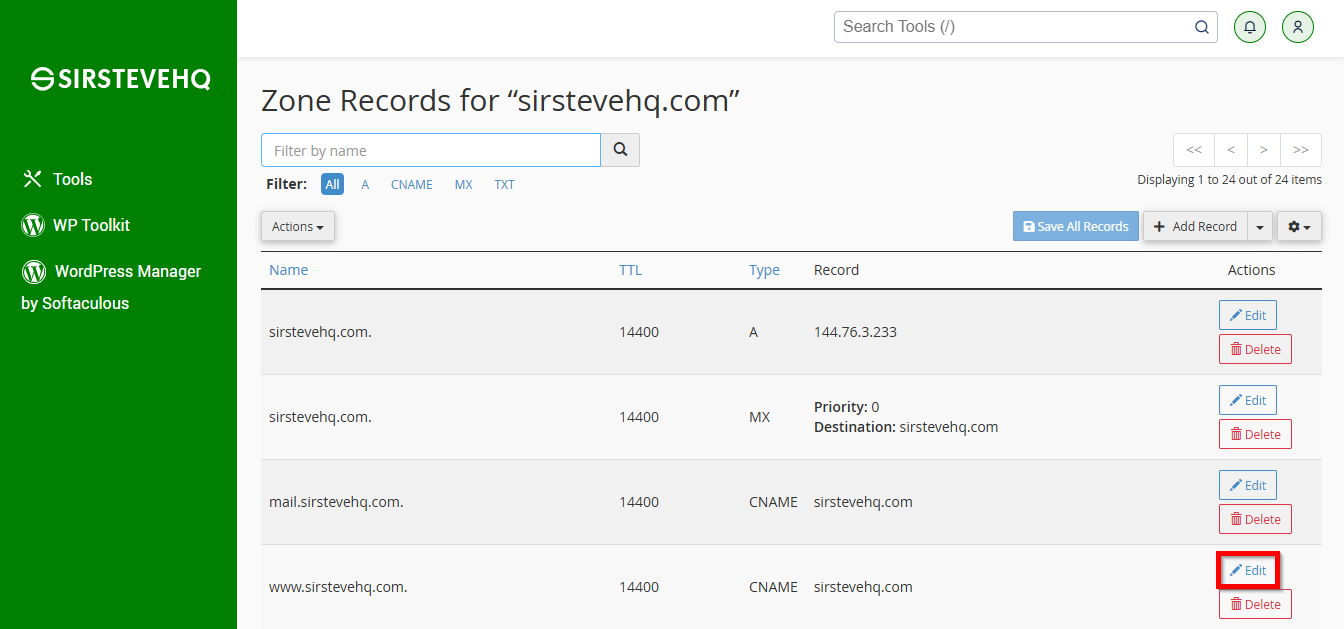Viewport: 1344px width, 629px height.
Task: Open Tools in the sidebar
Action: [57, 179]
